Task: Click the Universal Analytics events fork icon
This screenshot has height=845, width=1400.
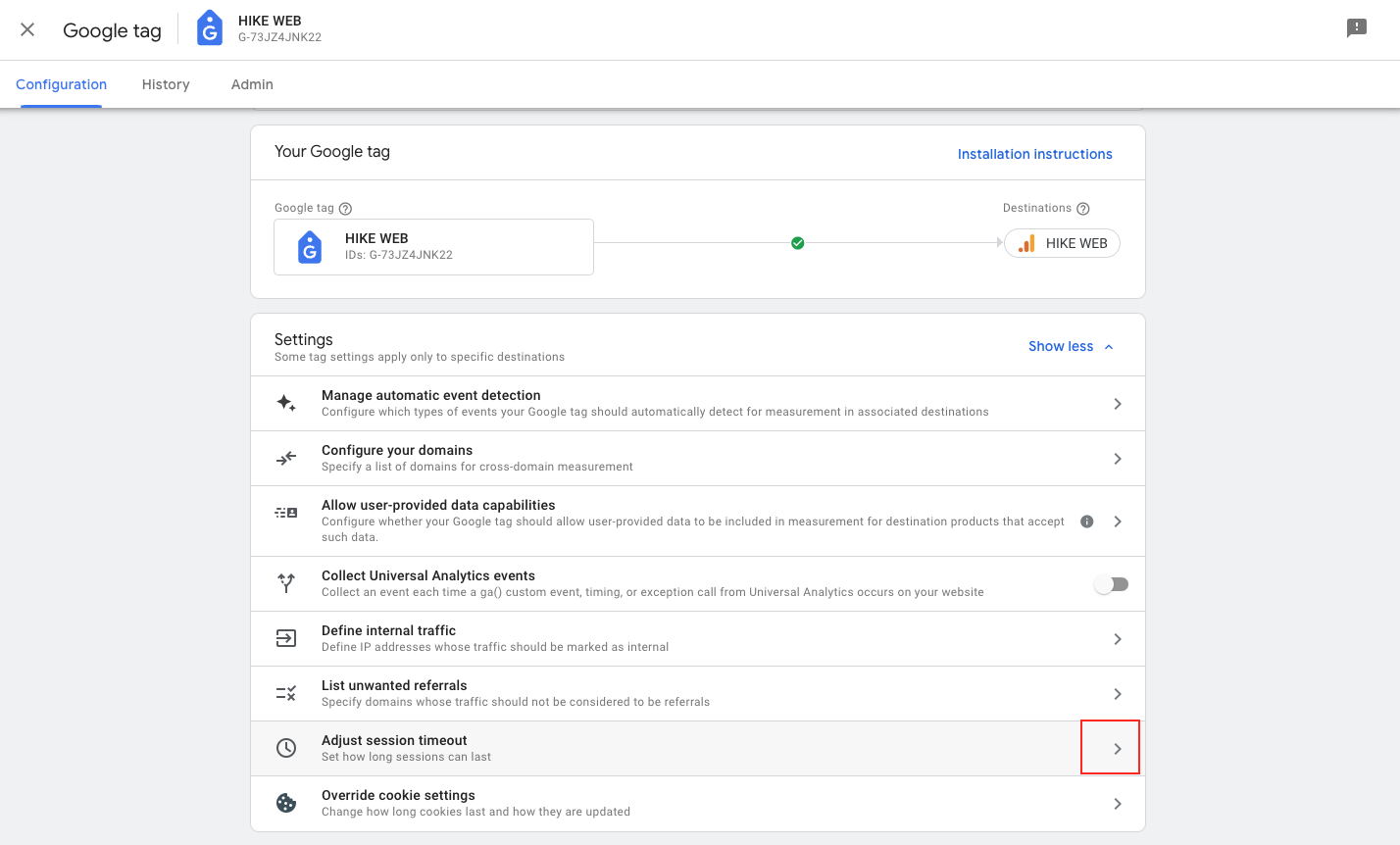Action: pyautogui.click(x=286, y=583)
